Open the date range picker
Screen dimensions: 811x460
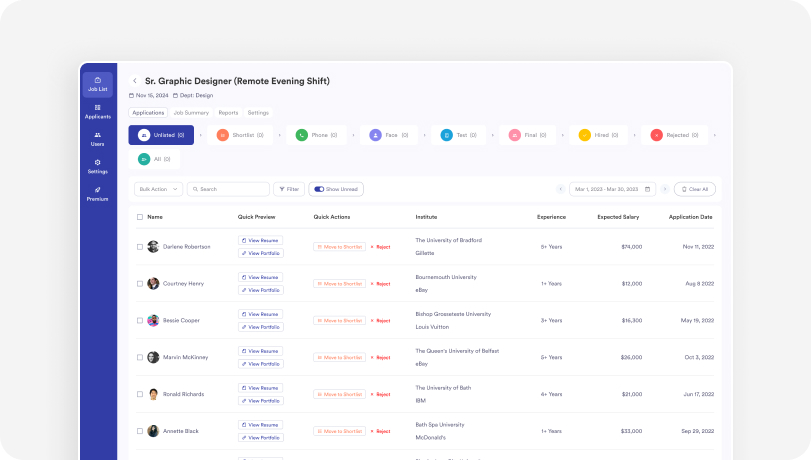612,189
